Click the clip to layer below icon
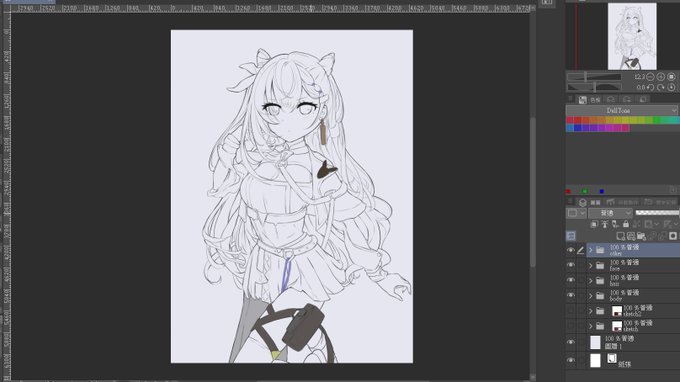The height and width of the screenshot is (382, 680). [x=594, y=224]
